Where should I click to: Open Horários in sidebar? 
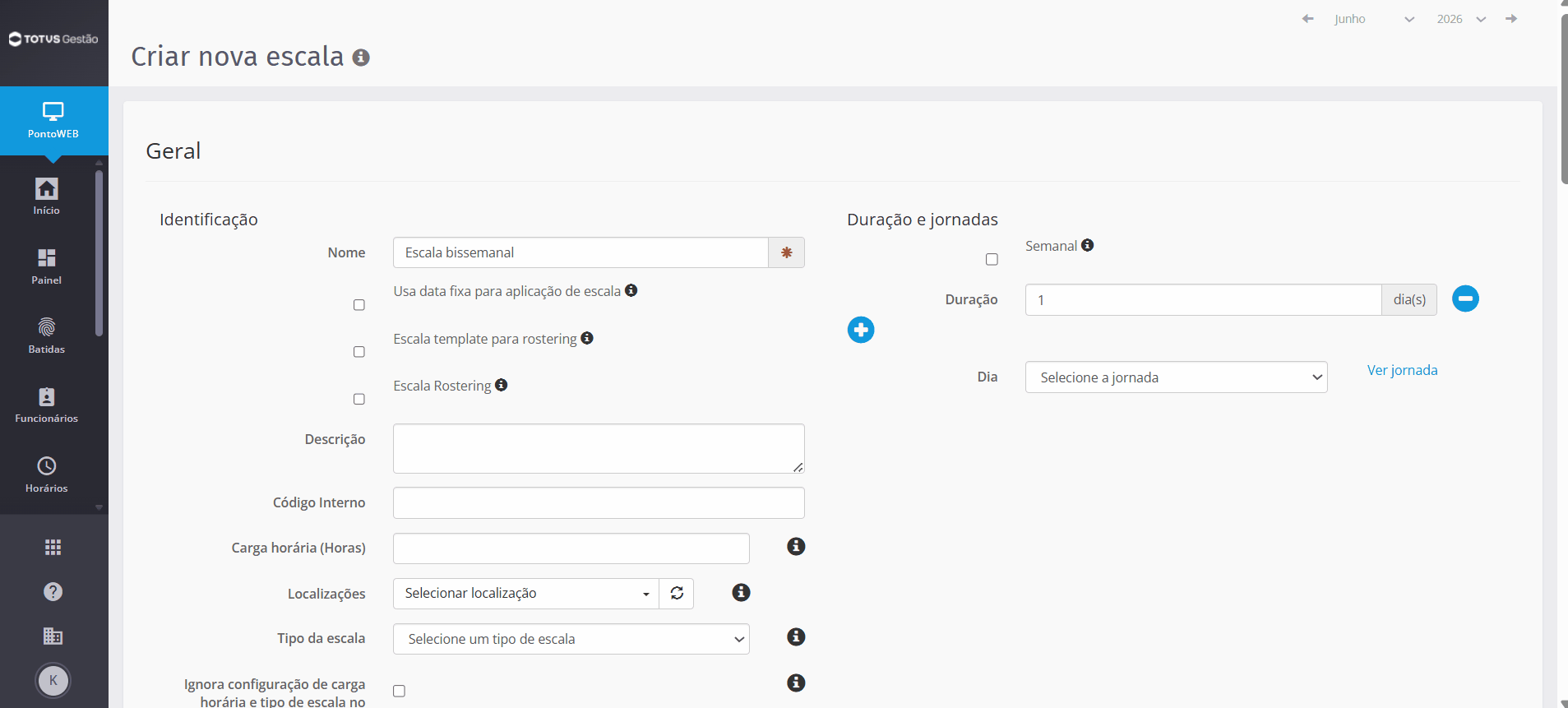pos(47,474)
